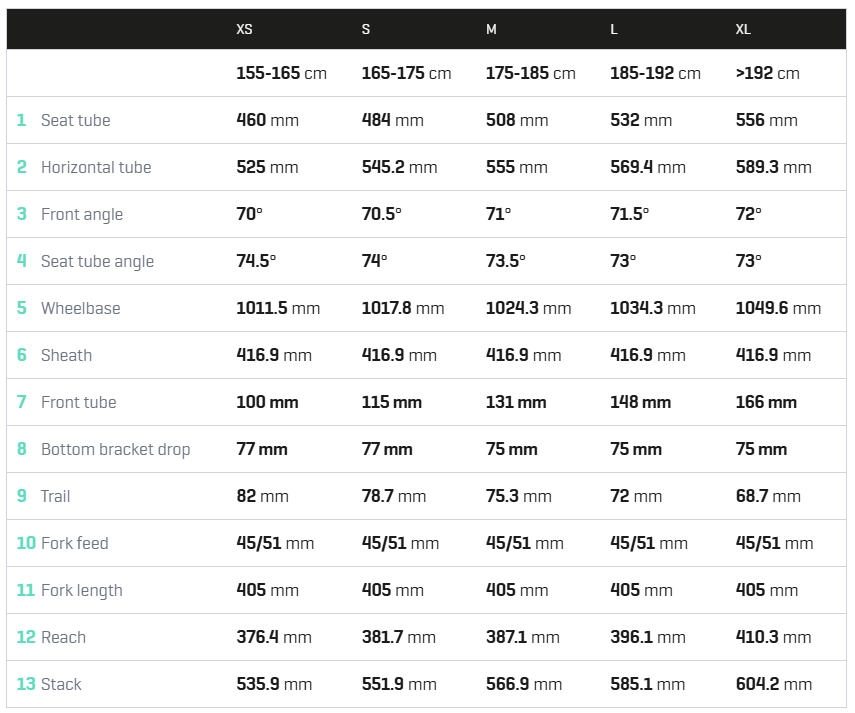Click the Wheelbase row label
This screenshot has width=855, height=713.
[x=80, y=308]
